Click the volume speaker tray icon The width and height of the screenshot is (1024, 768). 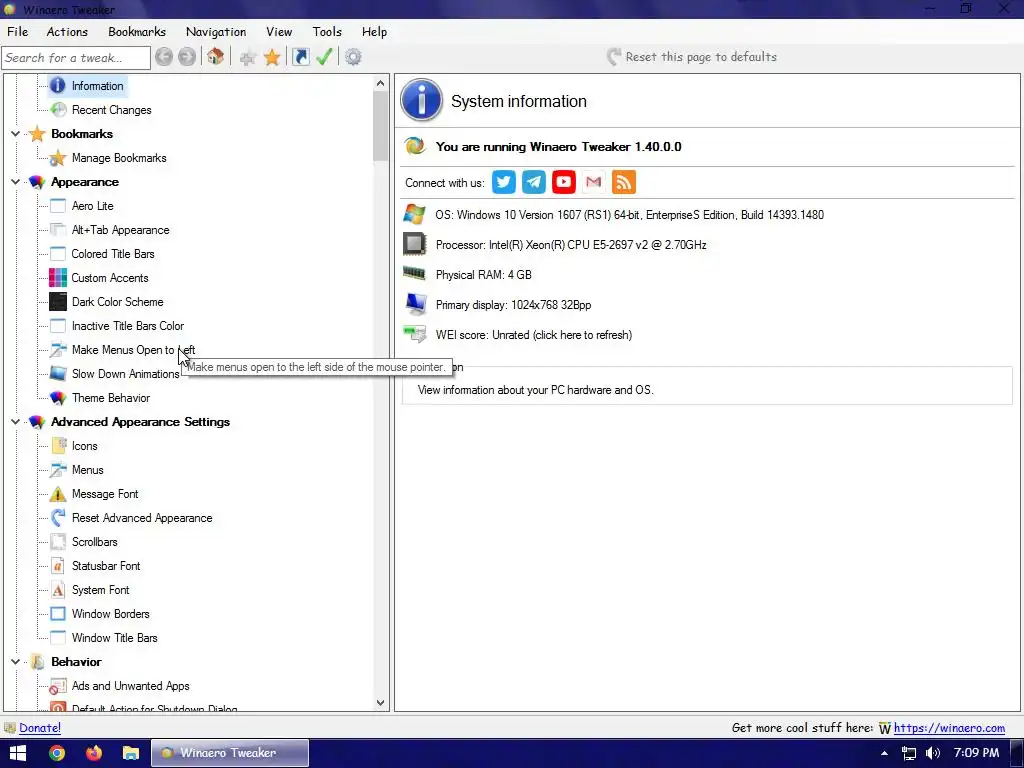(933, 753)
